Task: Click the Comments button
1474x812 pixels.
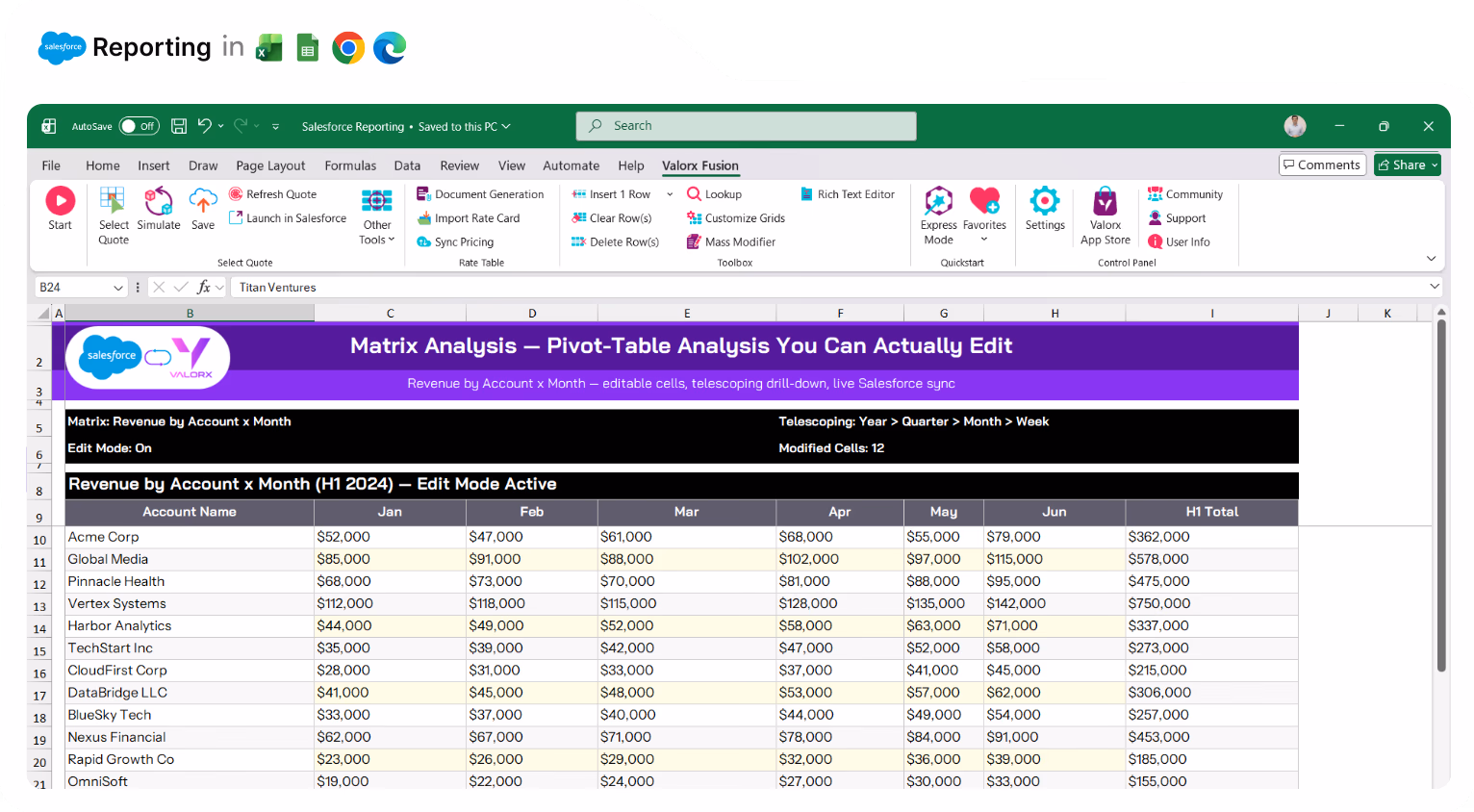Action: 1322,165
